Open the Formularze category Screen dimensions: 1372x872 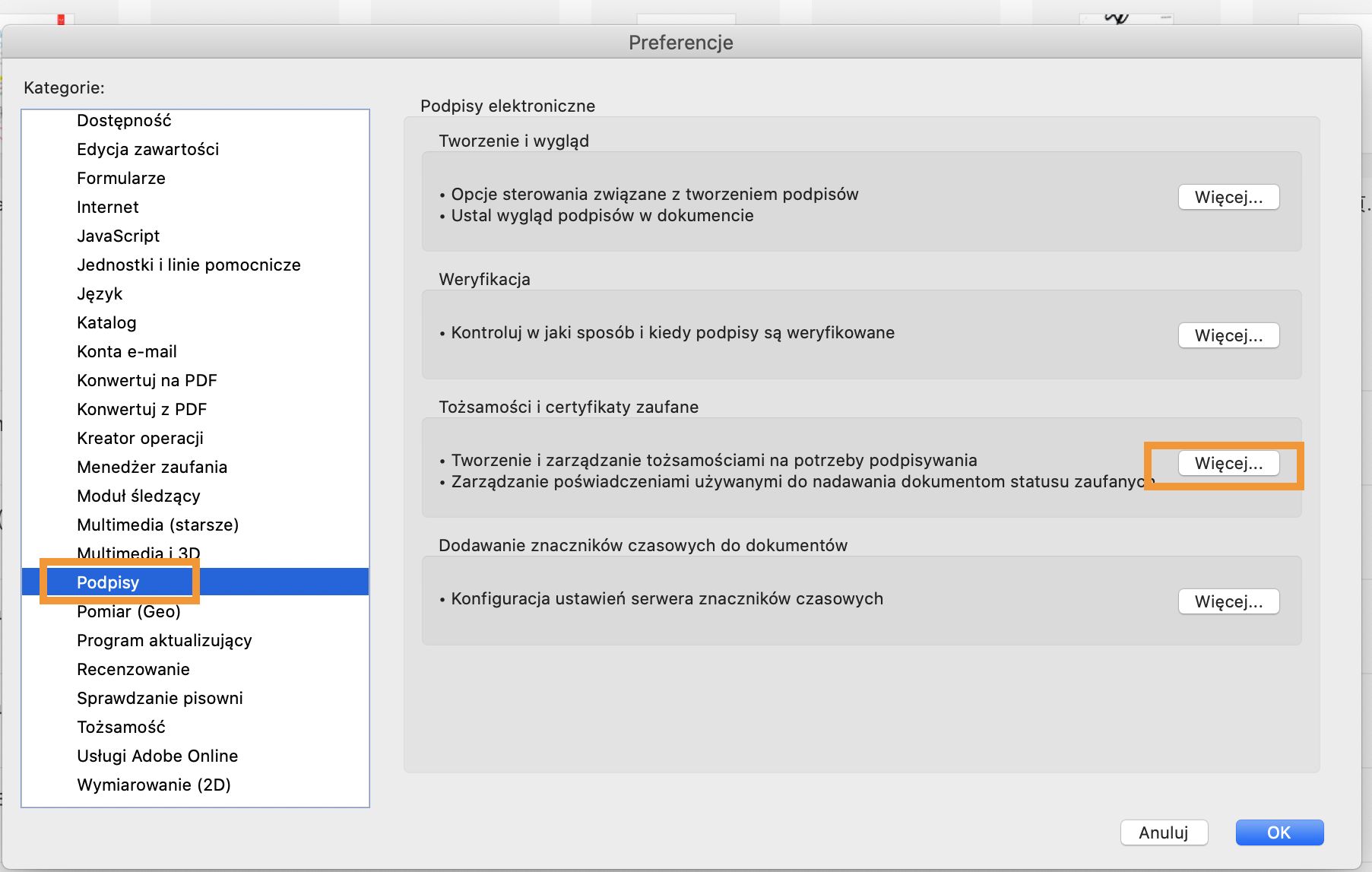coord(121,179)
